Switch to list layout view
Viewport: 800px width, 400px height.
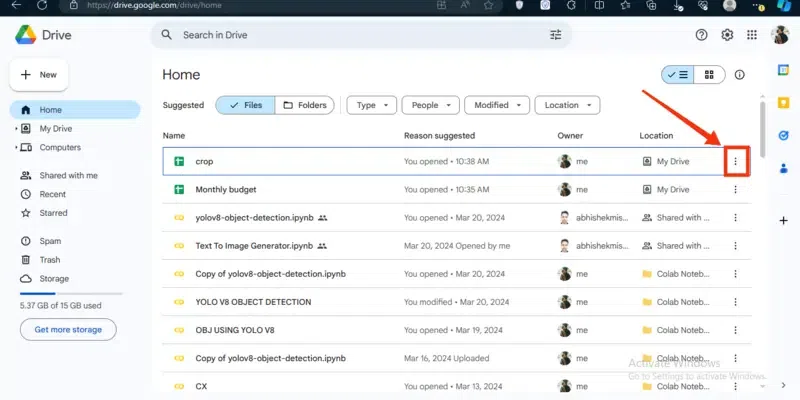point(678,75)
